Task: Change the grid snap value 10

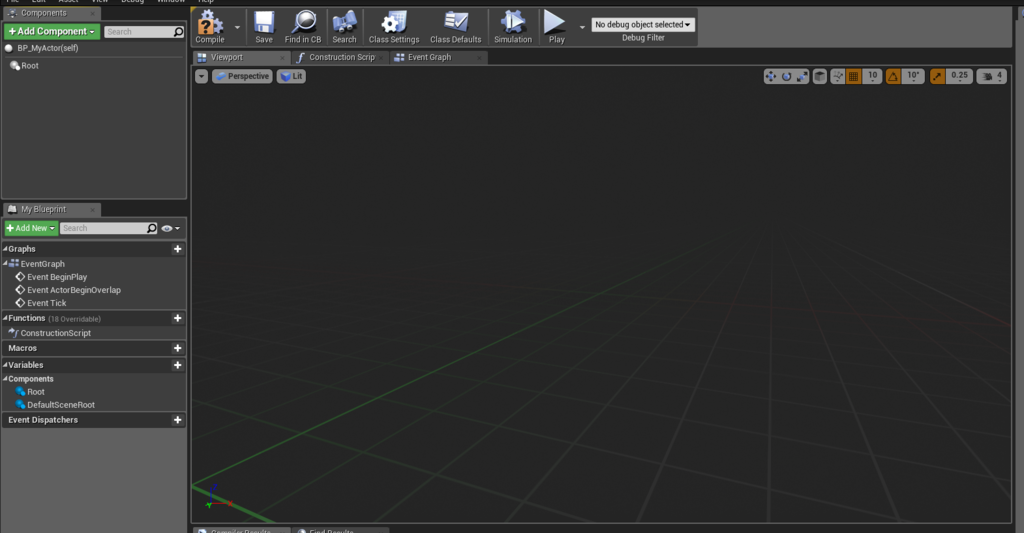Action: click(872, 76)
